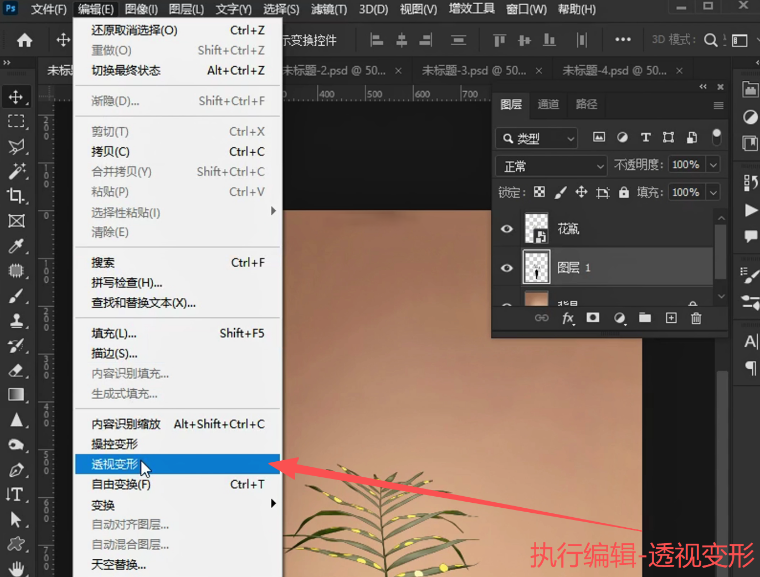
Task: Select the Crop tool
Action: click(16, 196)
